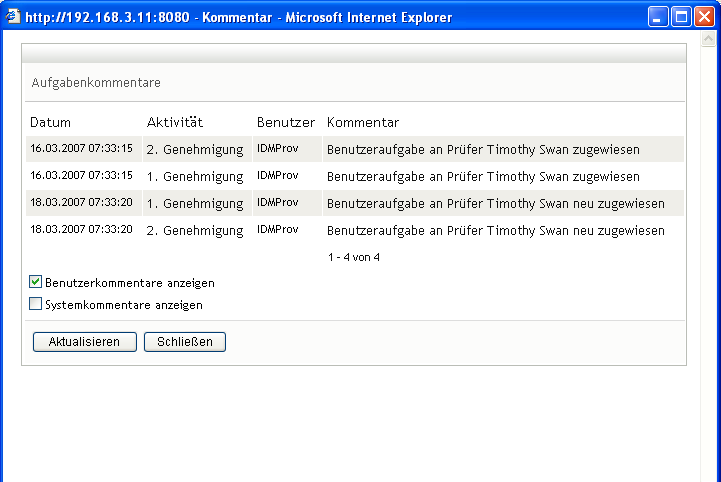Enable Systemkommentare anzeigen checkbox
Screen dimensions: 721x482
(x=36, y=305)
